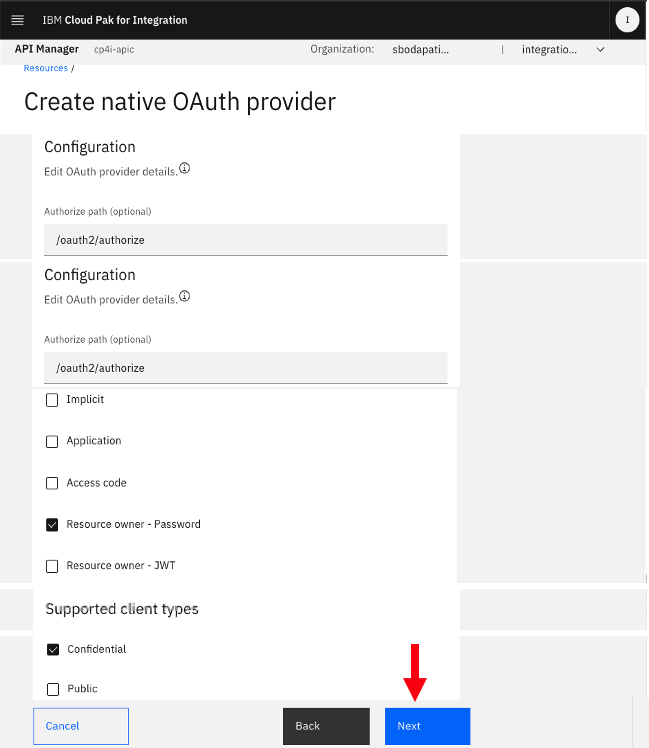Screen dimensions: 649x748
Task: Uncheck Resource owner - Password checkbox
Action: [x=52, y=525]
